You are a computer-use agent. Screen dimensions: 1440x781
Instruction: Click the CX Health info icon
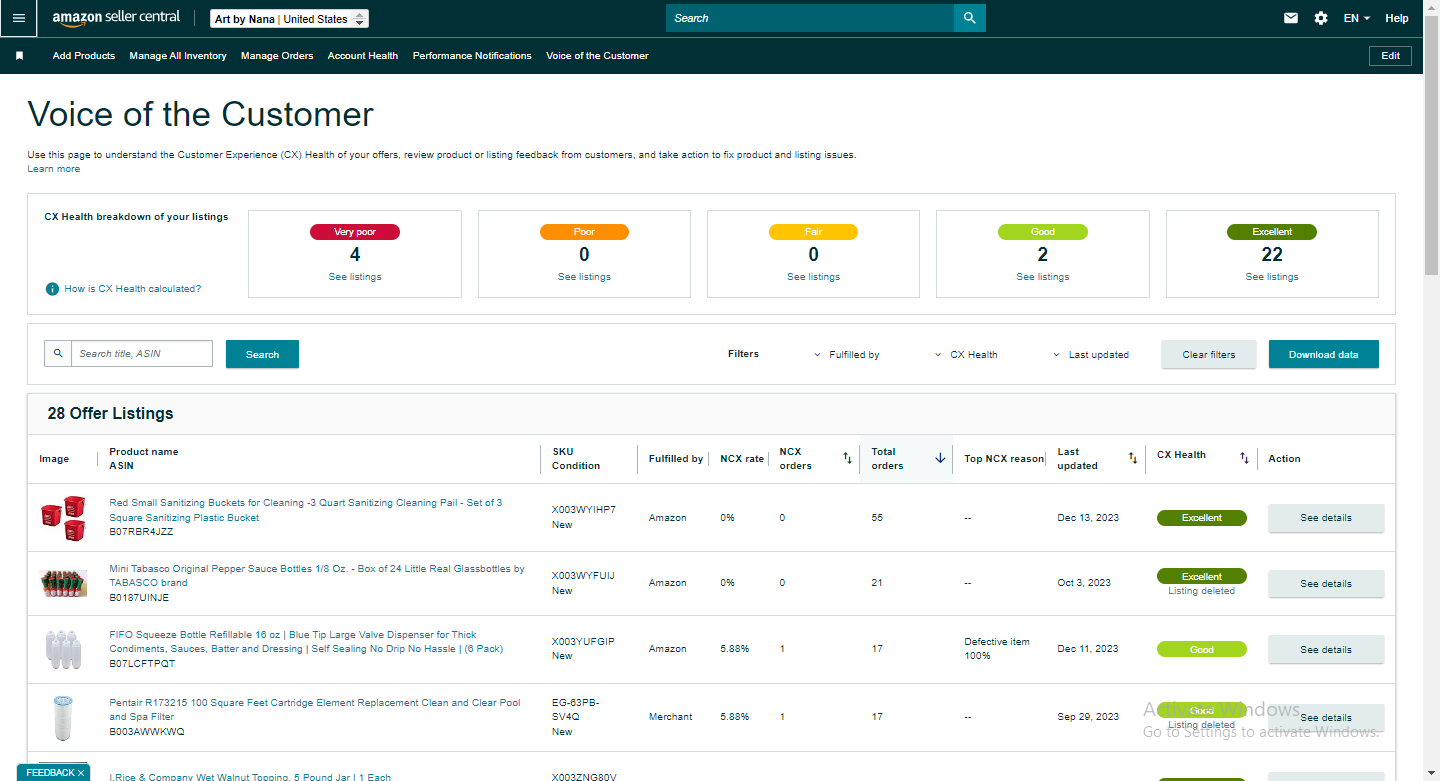[x=52, y=289]
